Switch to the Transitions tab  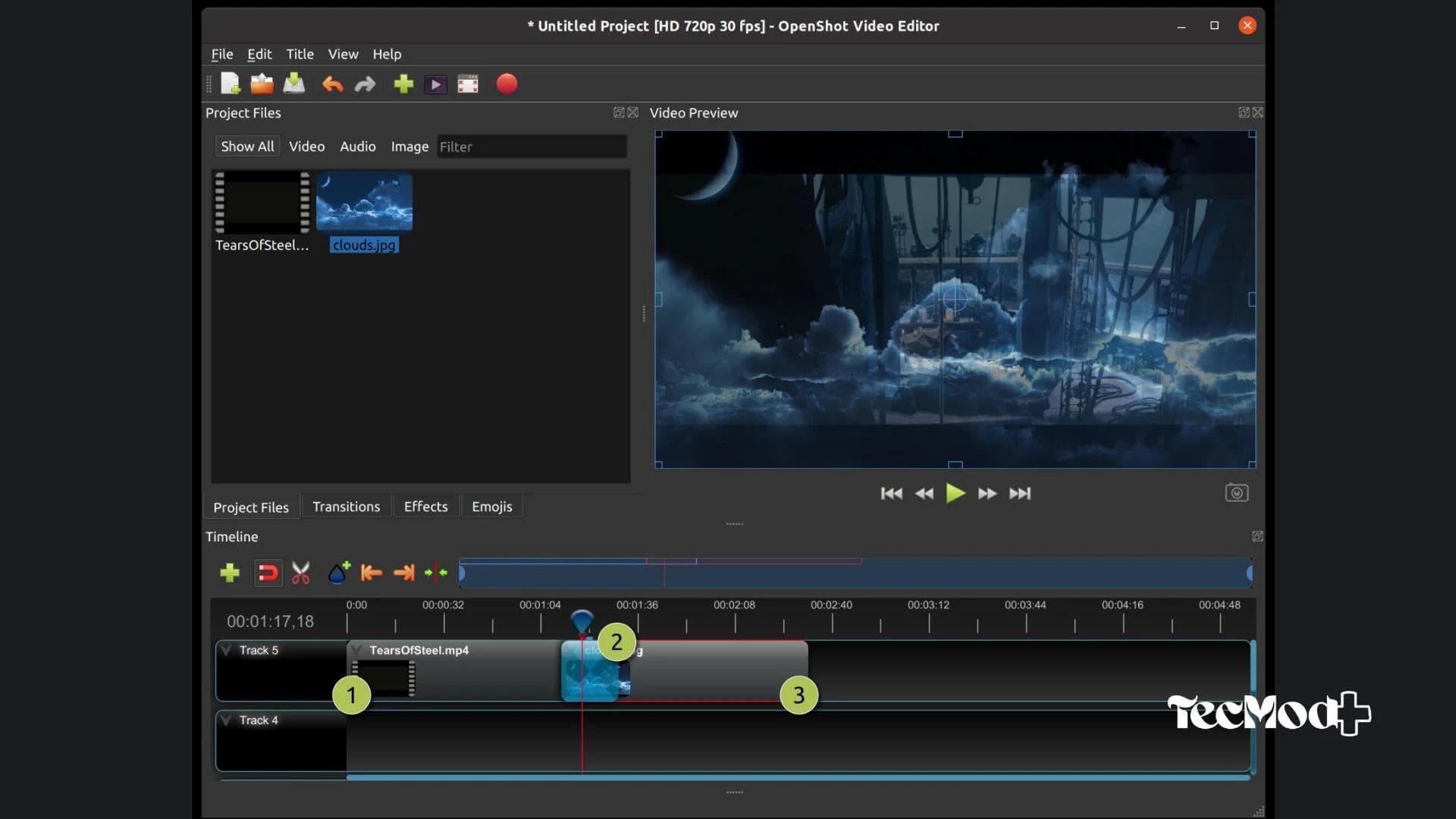coord(346,506)
